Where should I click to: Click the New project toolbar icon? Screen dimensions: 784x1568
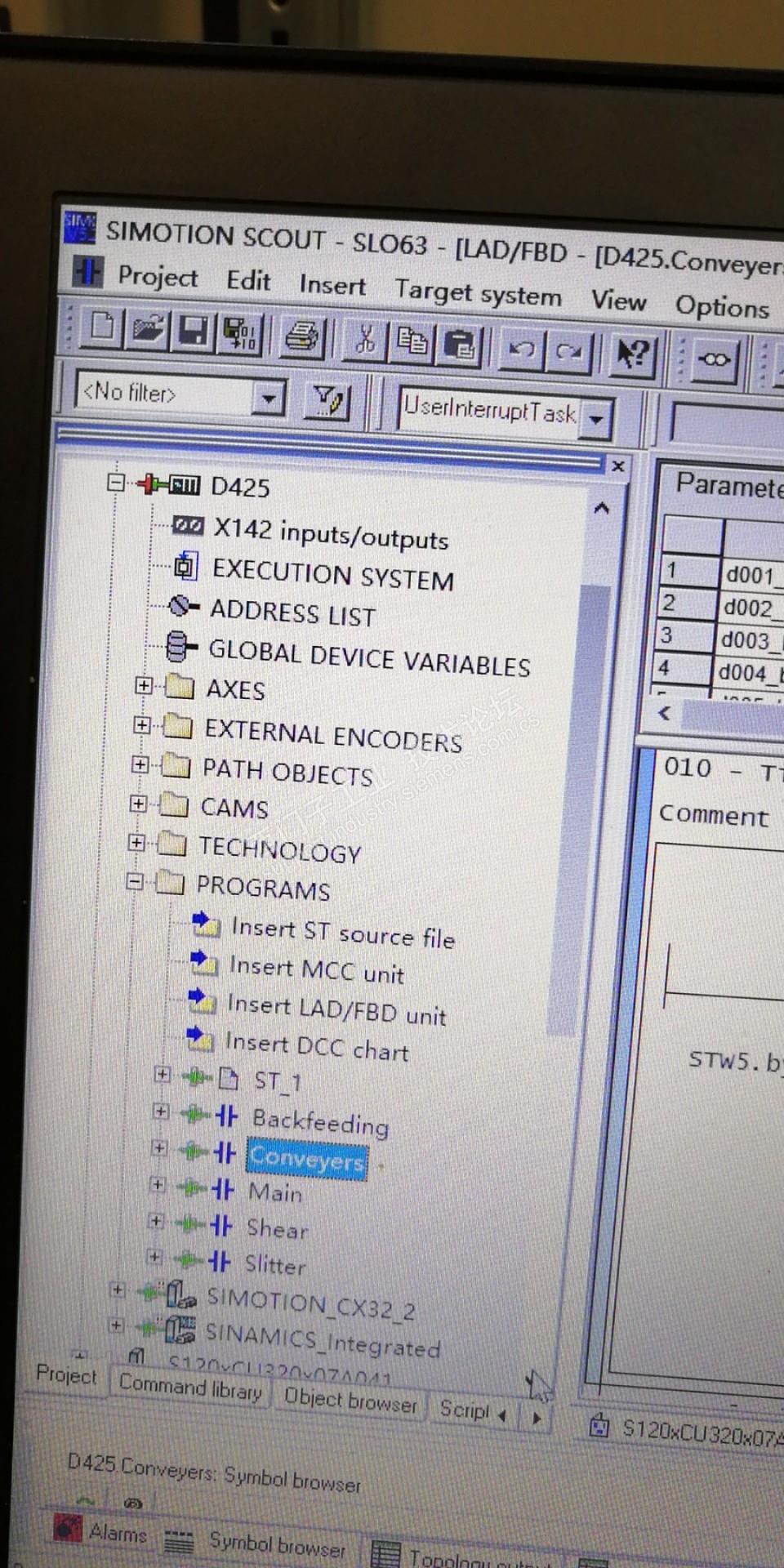point(101,327)
